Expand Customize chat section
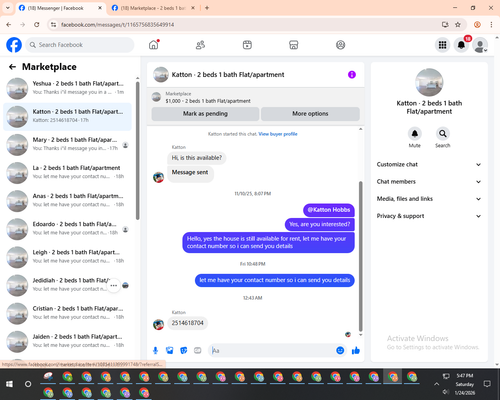 429,164
